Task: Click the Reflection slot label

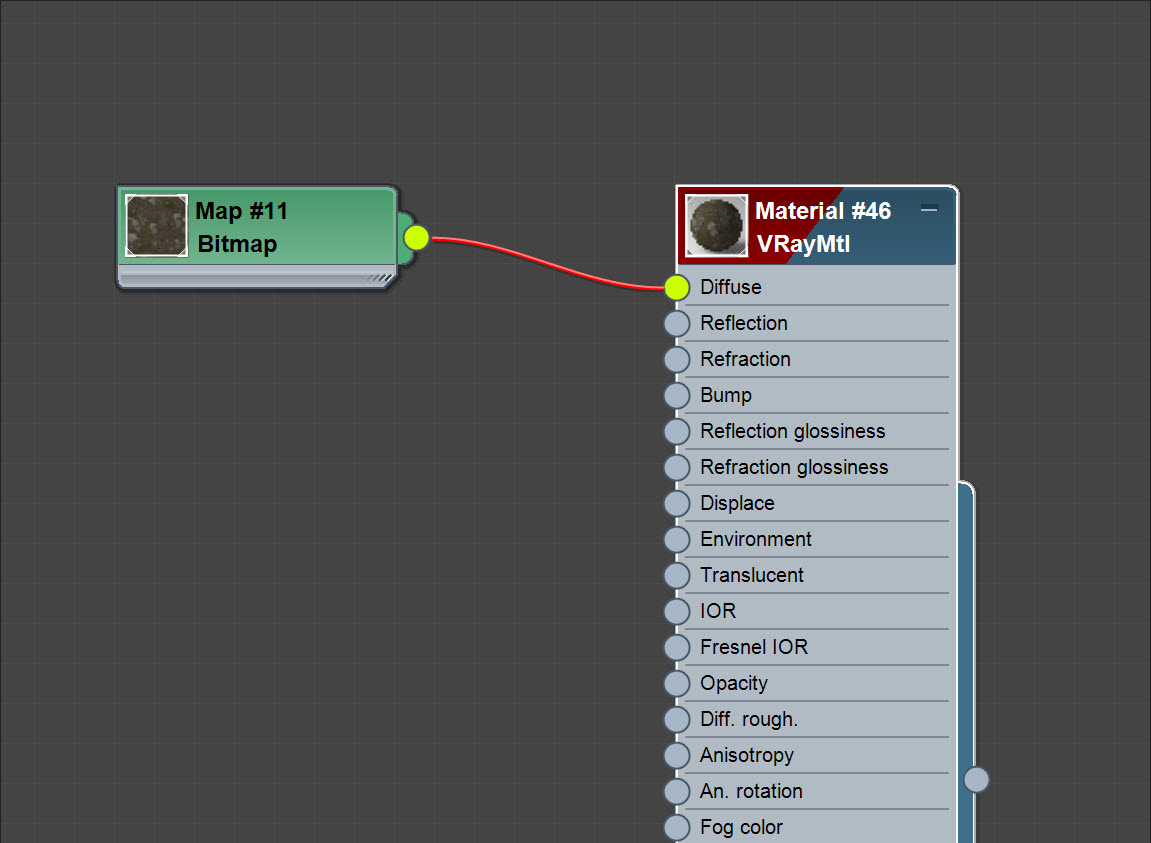Action: pyautogui.click(x=744, y=323)
